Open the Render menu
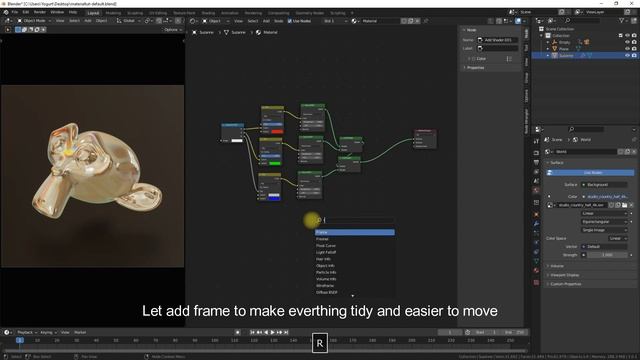The height and width of the screenshot is (360, 640). coord(40,12)
